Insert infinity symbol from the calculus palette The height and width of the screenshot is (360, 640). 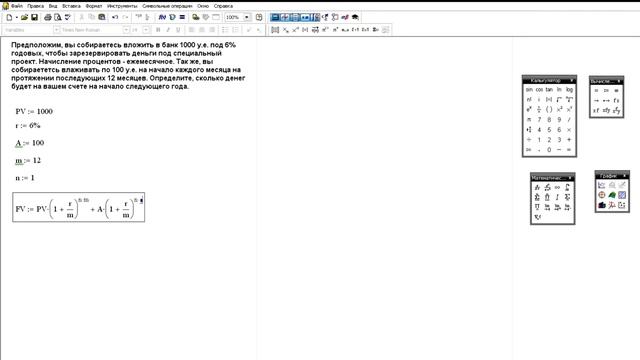tap(558, 187)
